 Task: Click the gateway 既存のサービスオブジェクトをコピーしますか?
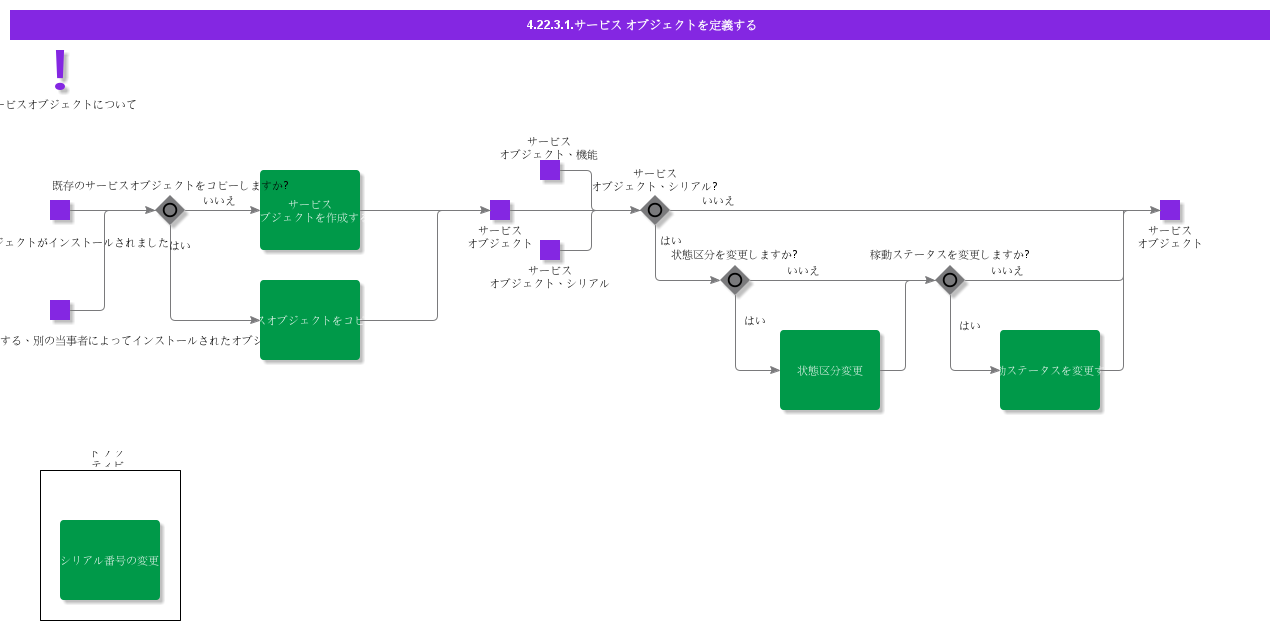point(170,210)
